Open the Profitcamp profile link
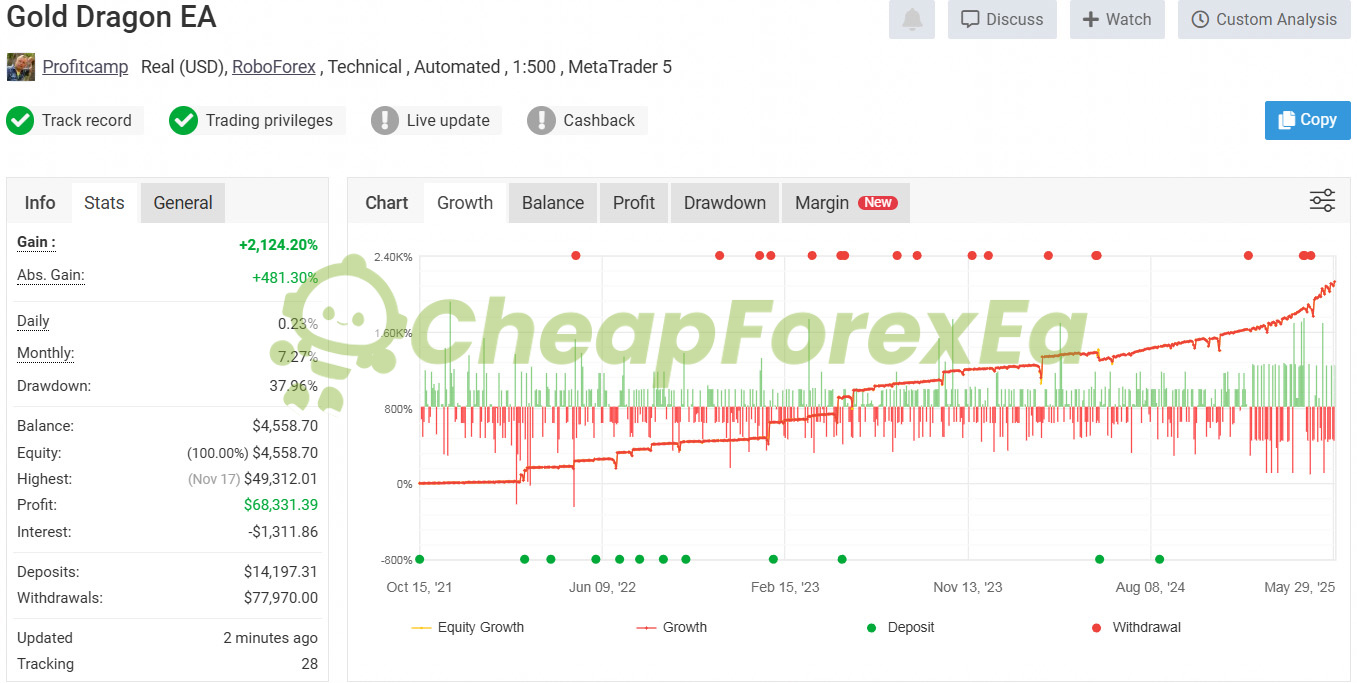This screenshot has width=1357, height=683. (x=85, y=67)
